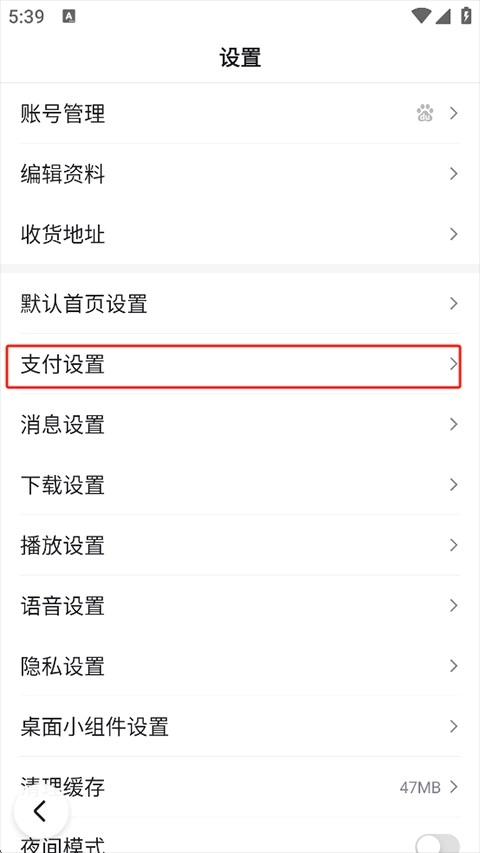Open 桌面小组件设置
Image resolution: width=480 pixels, height=853 pixels.
pos(239,726)
